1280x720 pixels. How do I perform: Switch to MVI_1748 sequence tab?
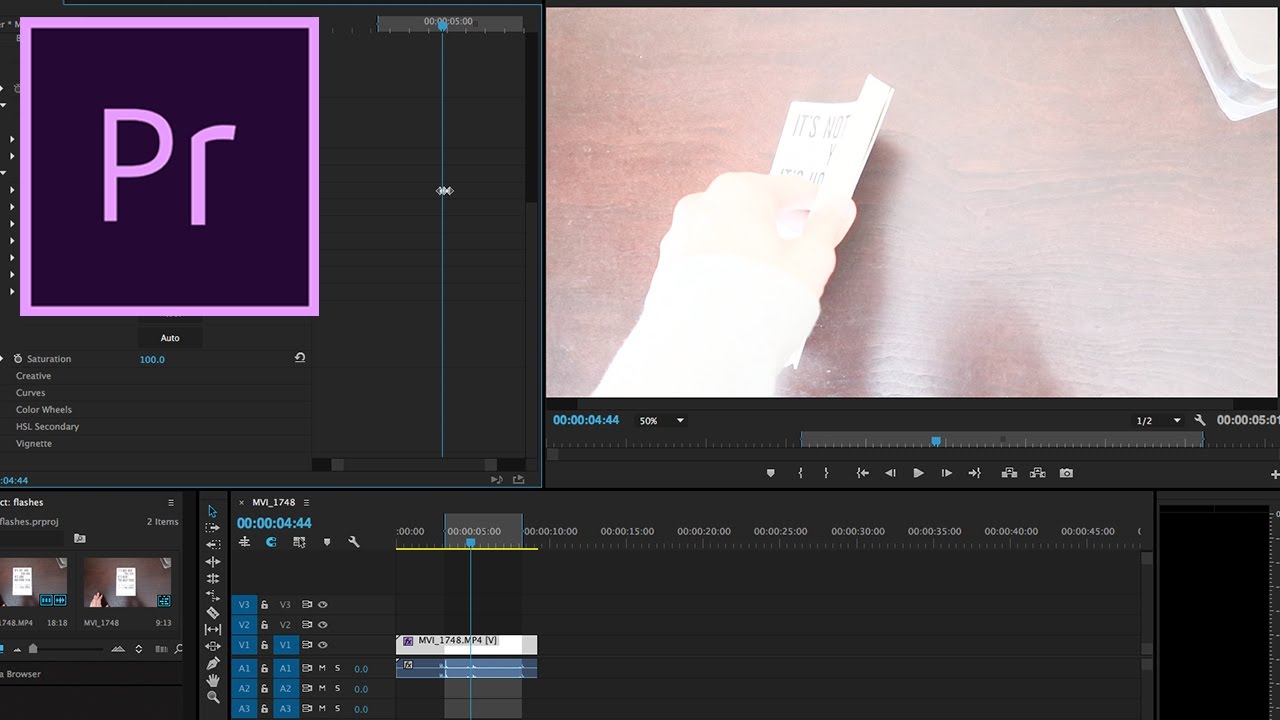tap(273, 502)
